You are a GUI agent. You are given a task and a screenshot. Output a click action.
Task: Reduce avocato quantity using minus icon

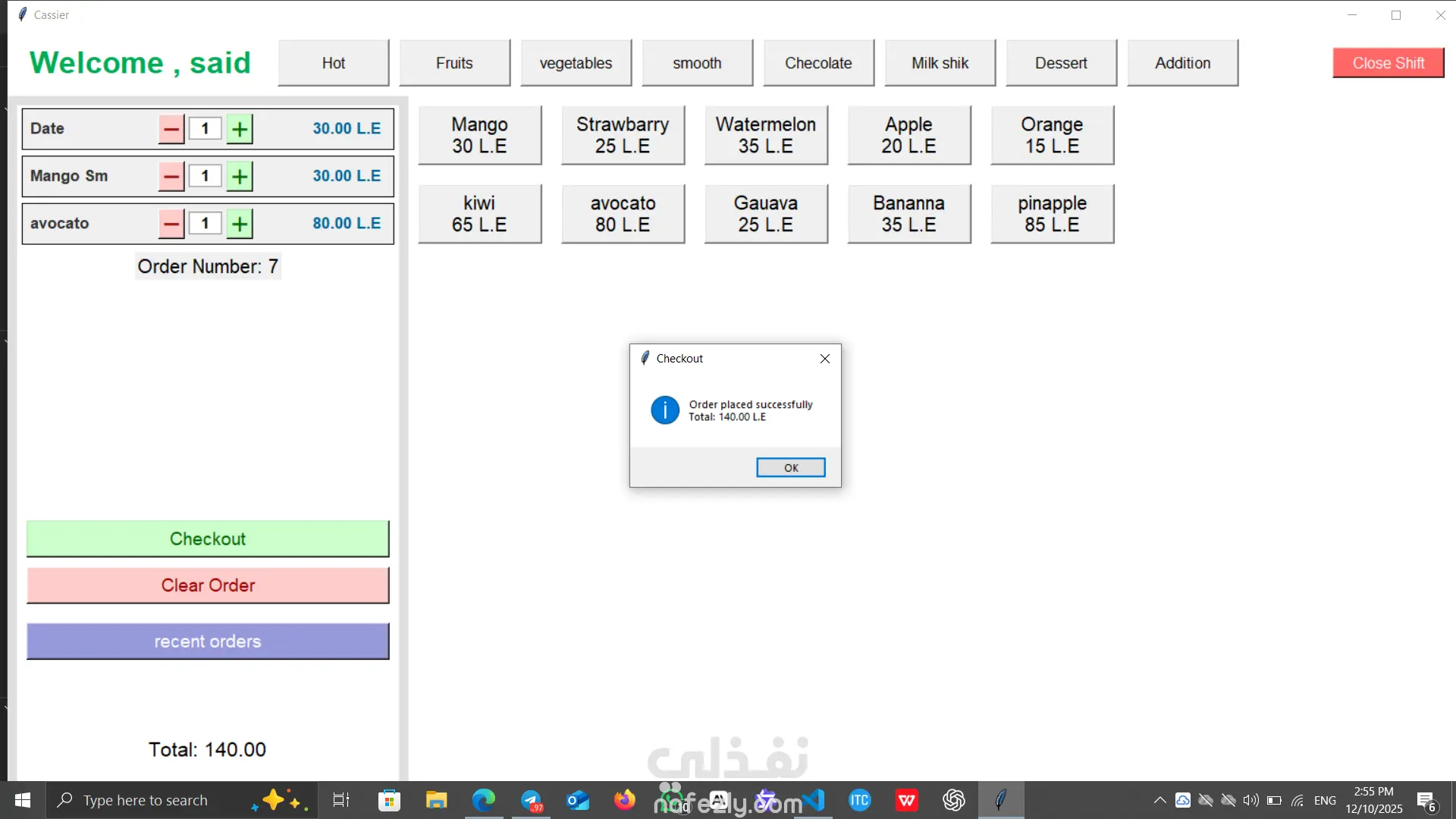pyautogui.click(x=171, y=224)
